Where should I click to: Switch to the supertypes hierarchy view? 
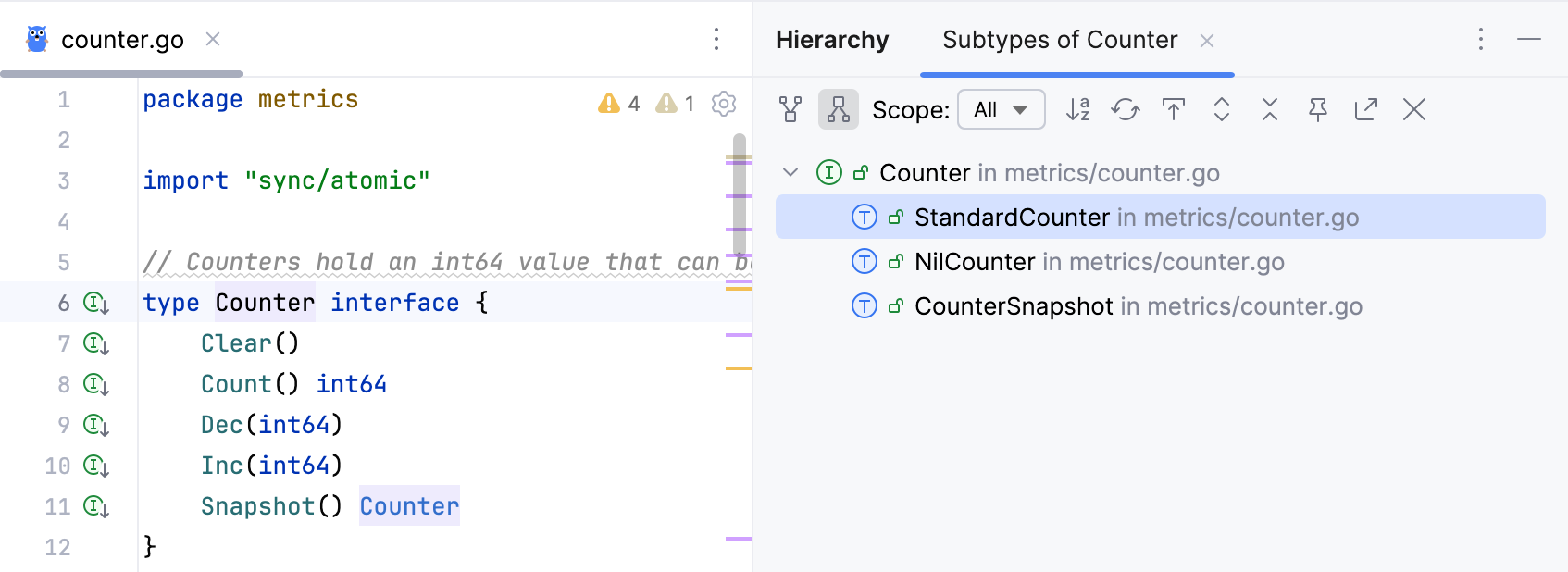click(x=790, y=110)
